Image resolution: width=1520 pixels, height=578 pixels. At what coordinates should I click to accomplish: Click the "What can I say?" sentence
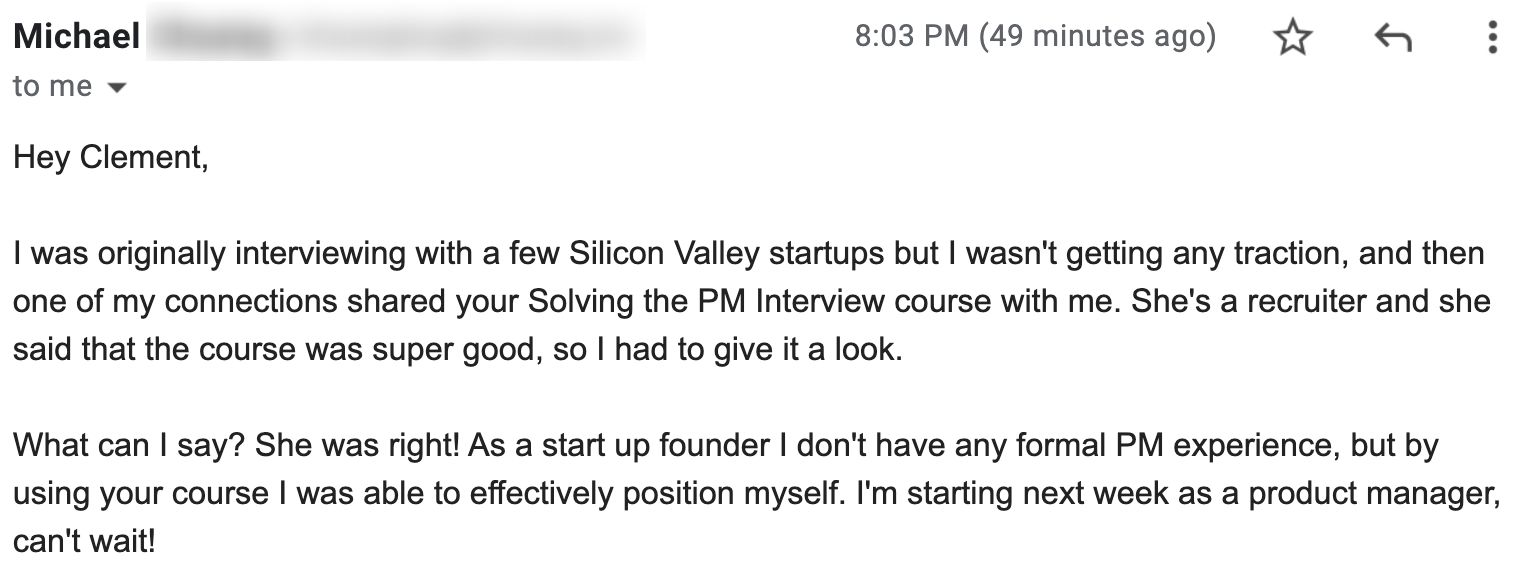pos(130,446)
